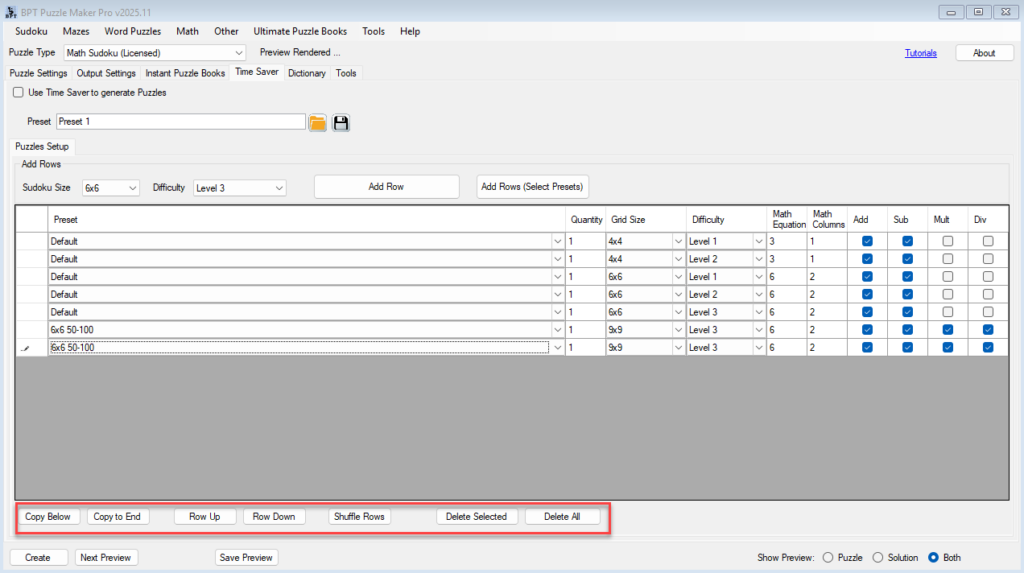The image size is (1024, 573).
Task: Select the Solution preview radio button
Action: (878, 557)
